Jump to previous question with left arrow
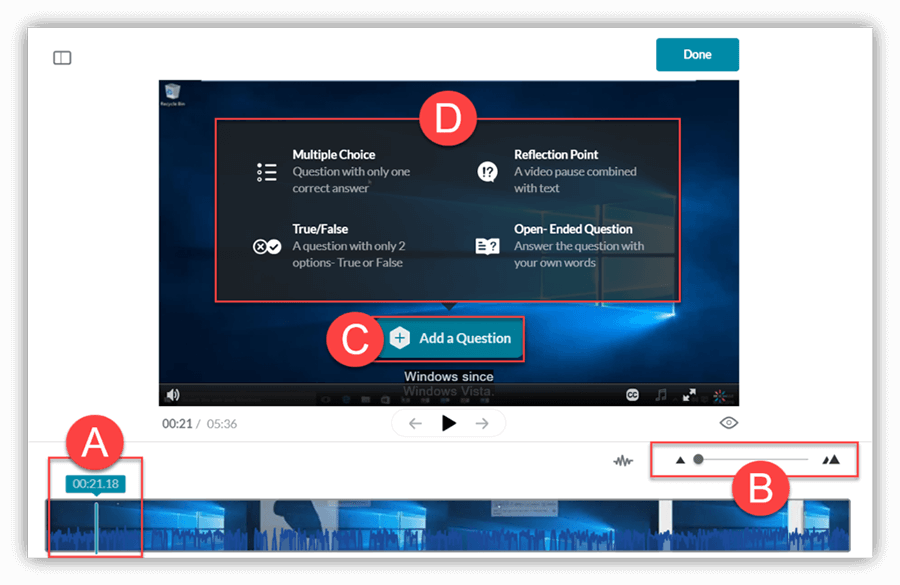Viewport: 900px width, 585px height. point(416,424)
